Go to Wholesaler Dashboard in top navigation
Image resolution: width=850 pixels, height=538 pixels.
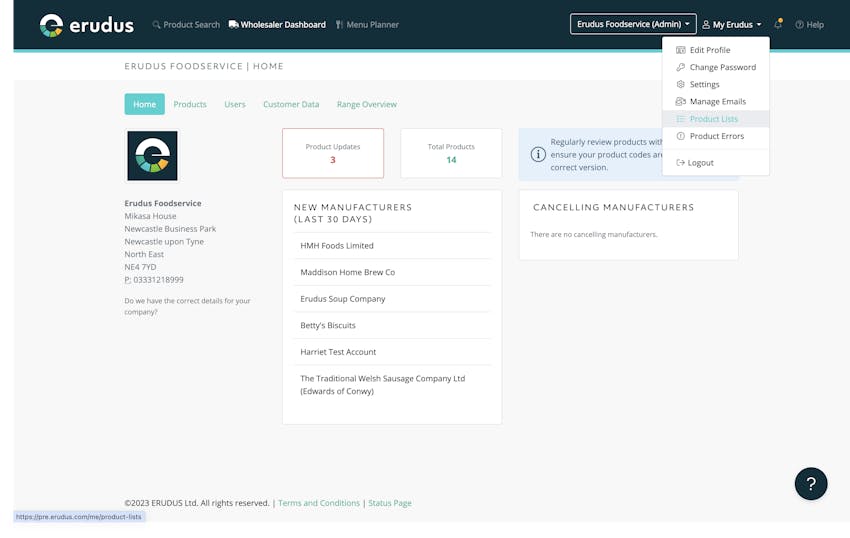(x=277, y=24)
